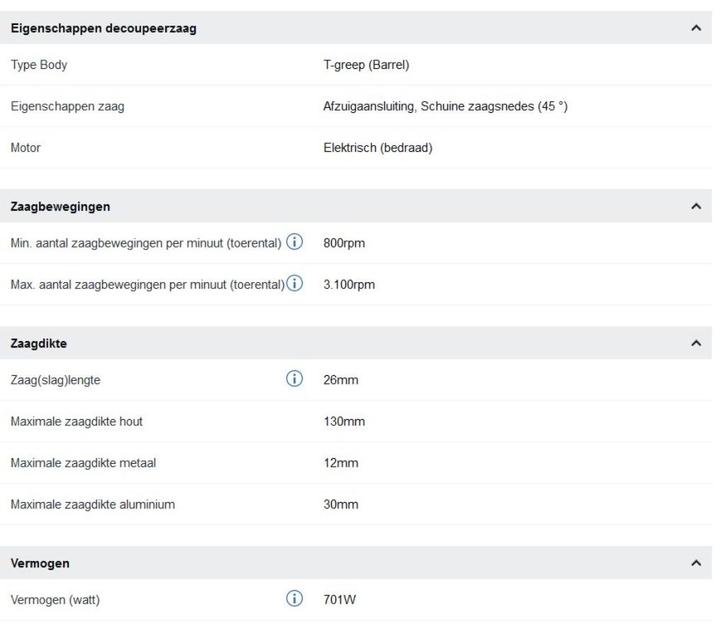Click the 3.100rpm value
726x639 pixels.
tap(349, 285)
